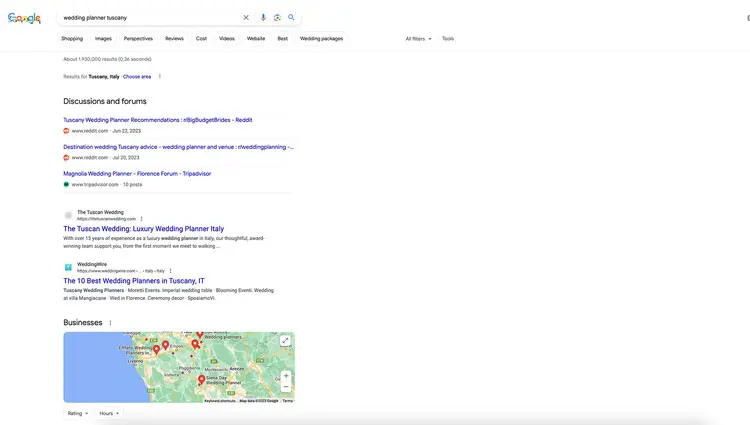Expand the map to full screen
The width and height of the screenshot is (750, 425).
[285, 341]
